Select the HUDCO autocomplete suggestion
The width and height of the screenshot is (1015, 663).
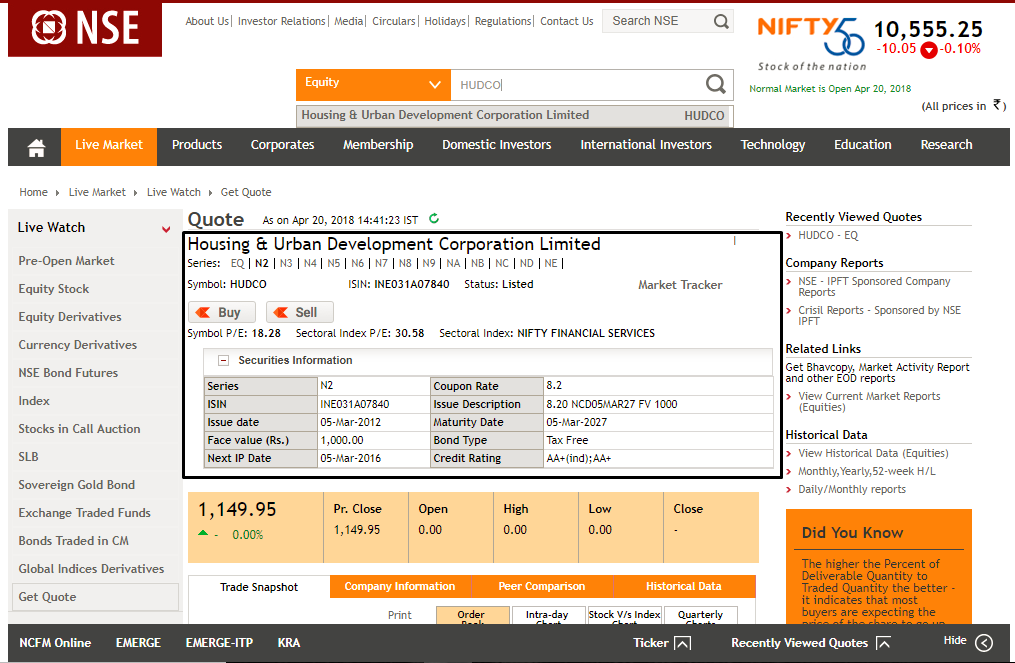[x=514, y=115]
